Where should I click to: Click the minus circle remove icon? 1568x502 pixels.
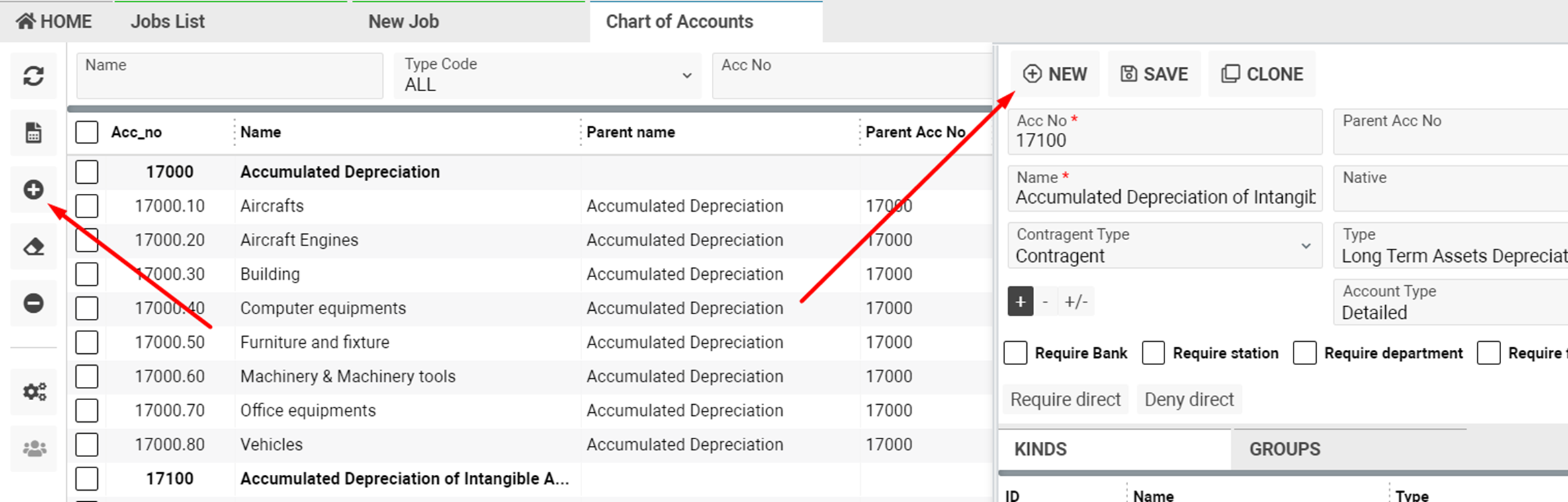[x=34, y=304]
